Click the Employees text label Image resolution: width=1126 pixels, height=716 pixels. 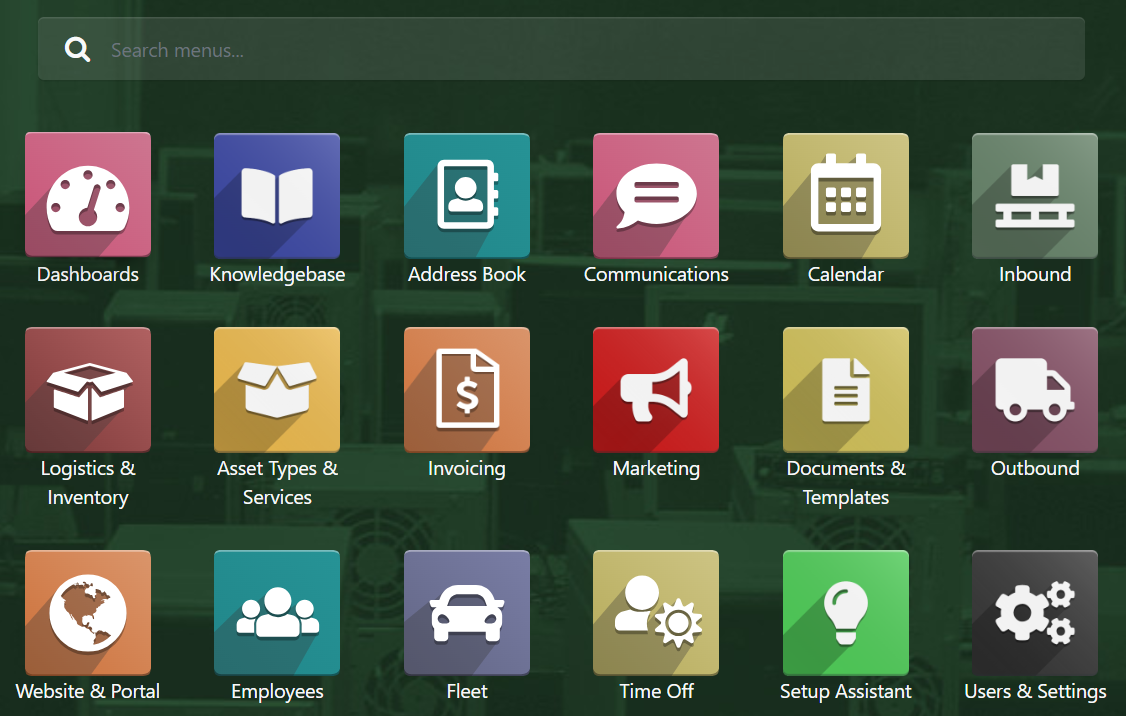(x=277, y=692)
